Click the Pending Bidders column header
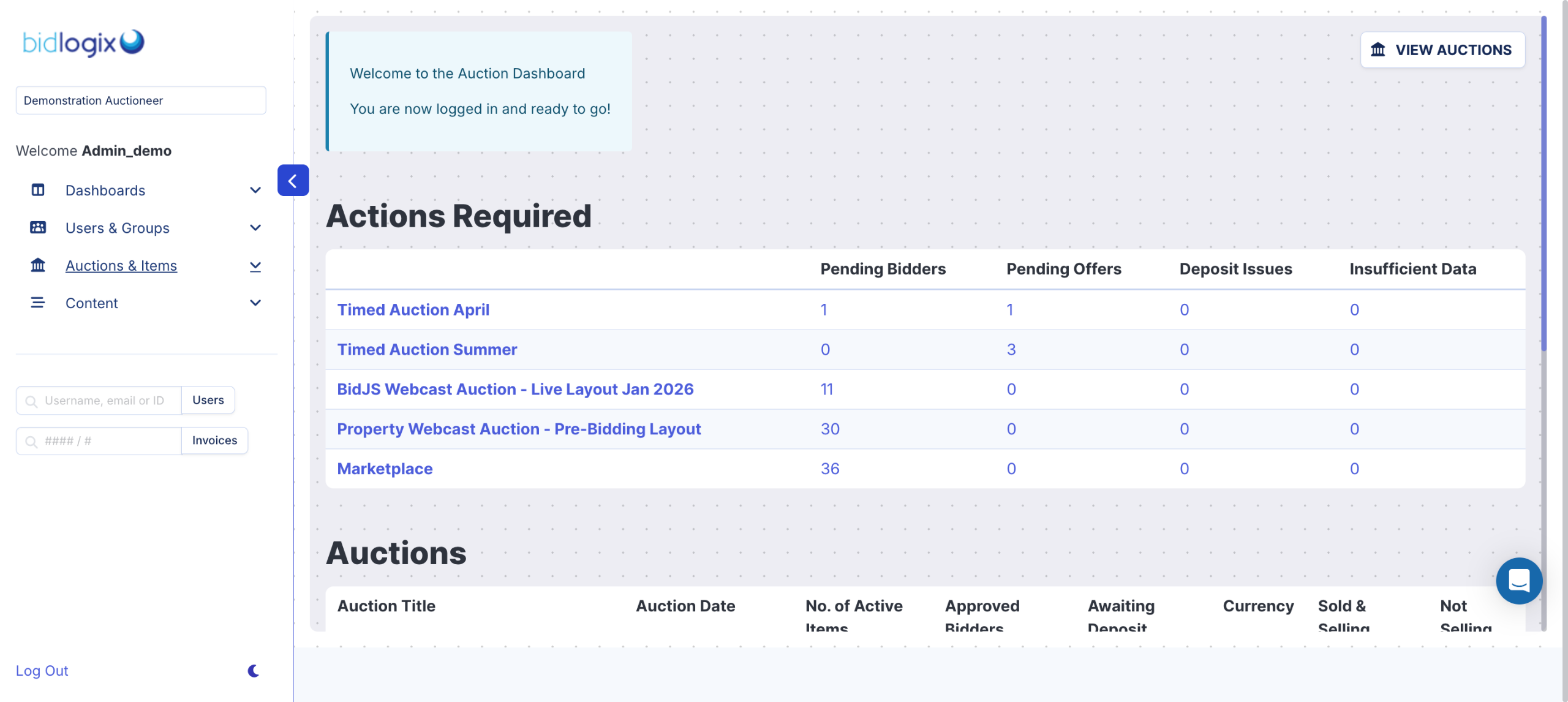 click(883, 269)
